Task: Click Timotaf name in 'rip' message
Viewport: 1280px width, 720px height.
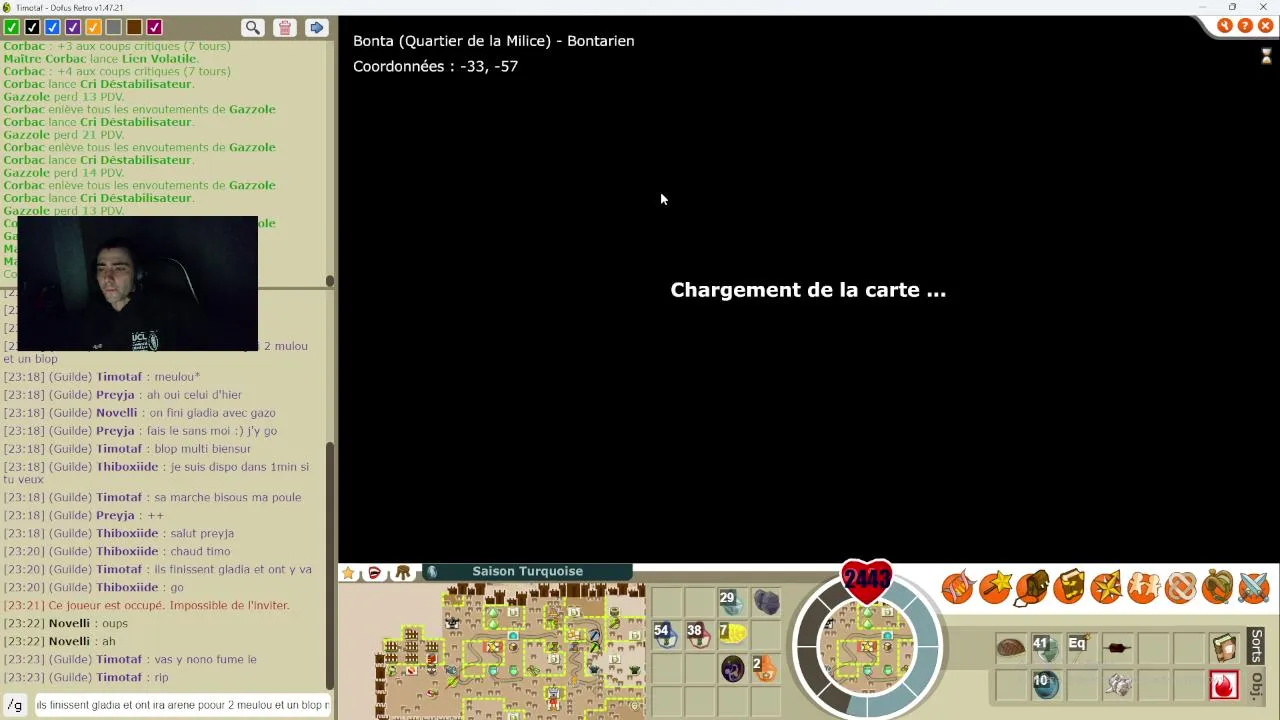Action: [x=119, y=677]
